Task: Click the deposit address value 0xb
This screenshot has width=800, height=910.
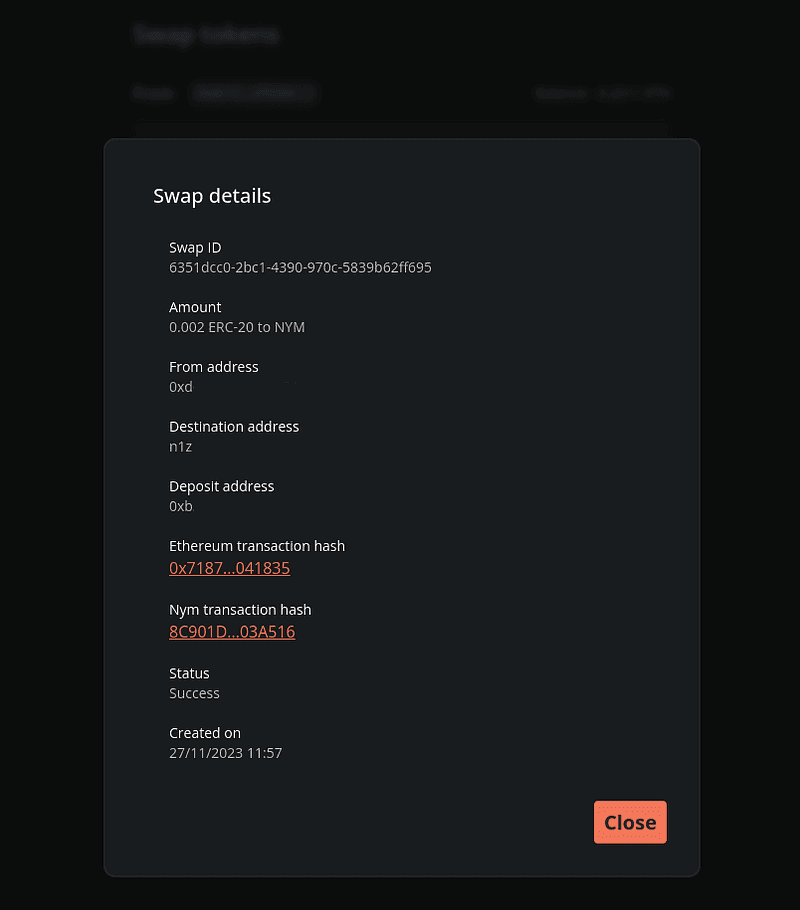Action: click(x=181, y=506)
